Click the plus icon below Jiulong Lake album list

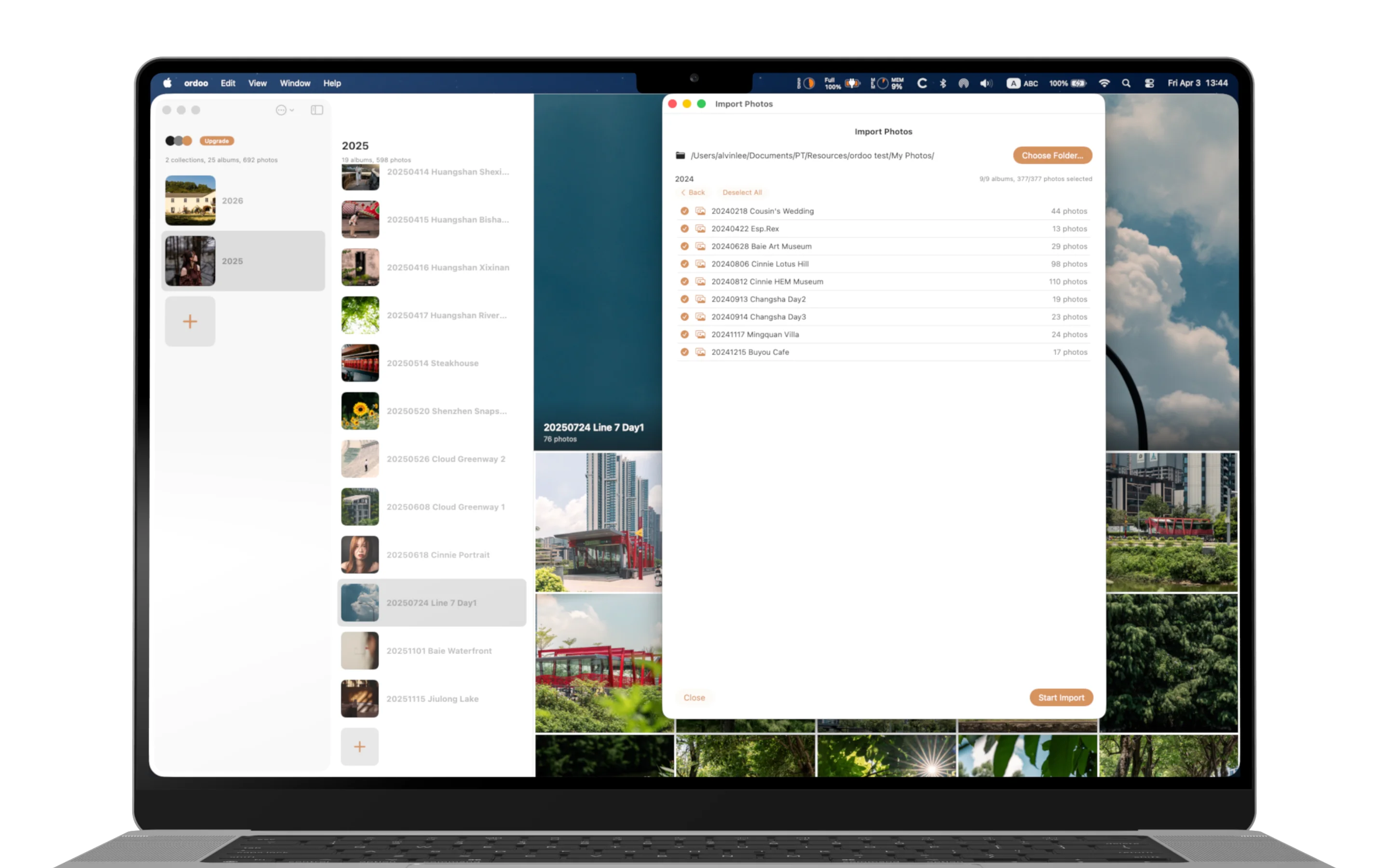point(360,746)
